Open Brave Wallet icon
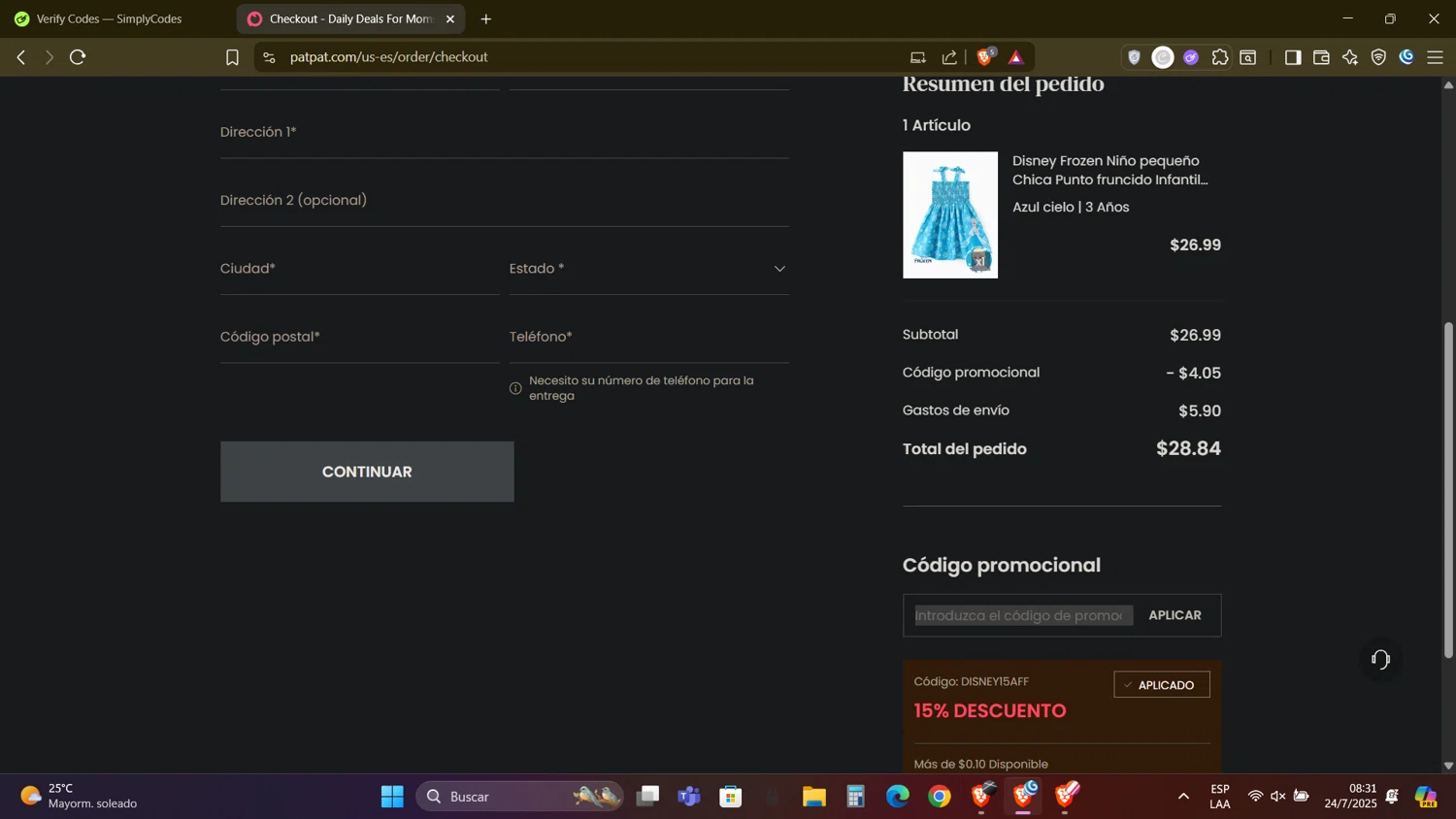 [x=1321, y=57]
